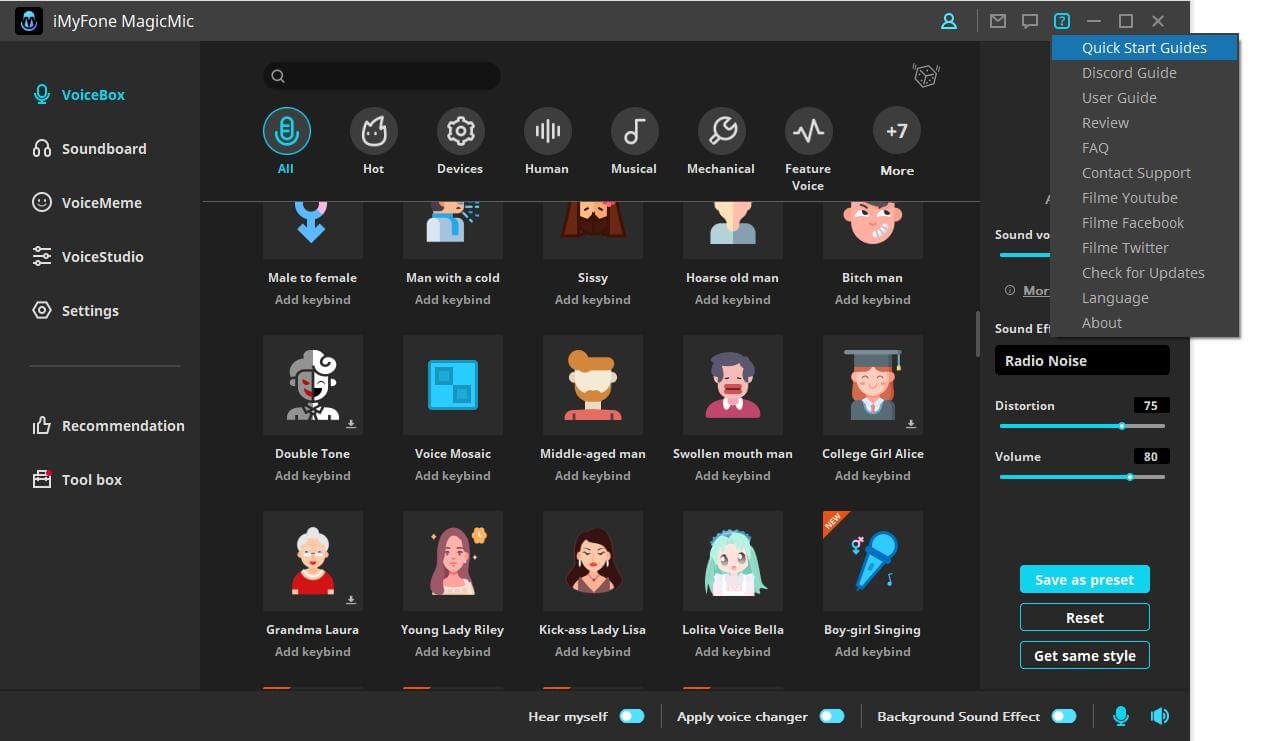Choose Check for Updates from help menu
Screen dimensions: 1263x741
[x=1145, y=273]
